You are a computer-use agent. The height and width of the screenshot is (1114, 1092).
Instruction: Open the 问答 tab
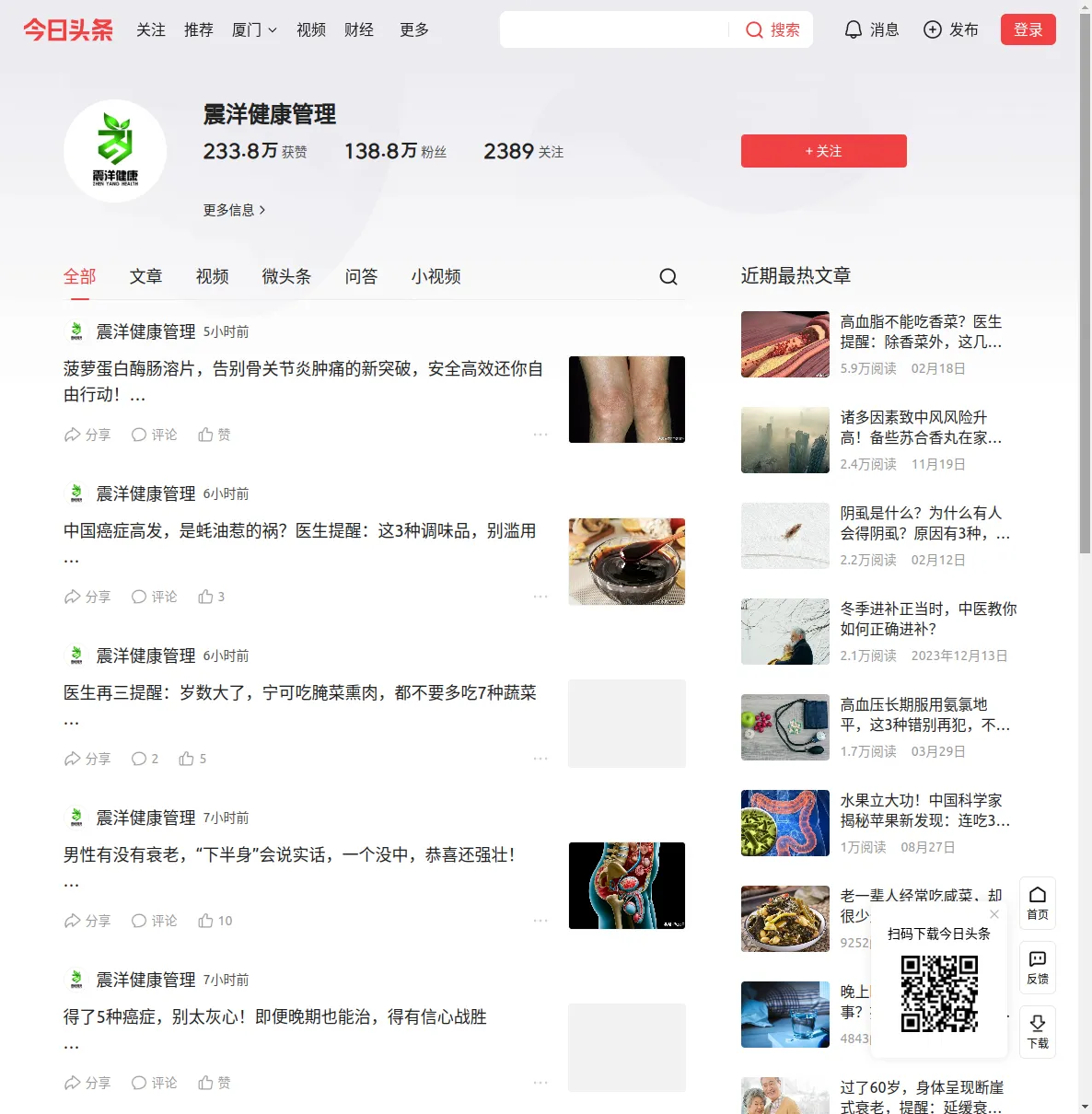tap(361, 276)
